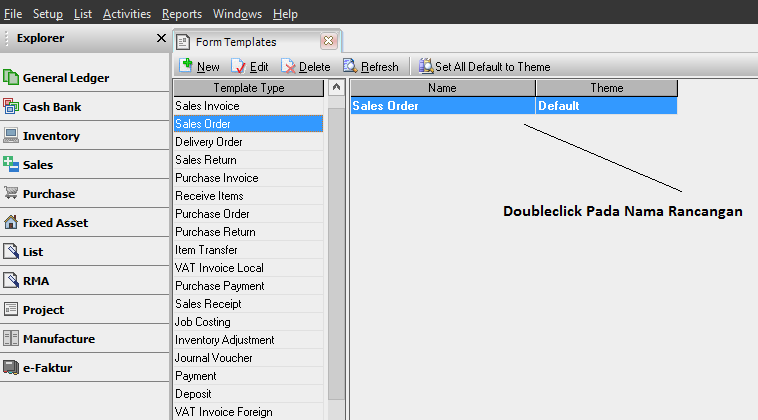The image size is (758, 420).
Task: Click the Theme column header
Action: pos(607,88)
